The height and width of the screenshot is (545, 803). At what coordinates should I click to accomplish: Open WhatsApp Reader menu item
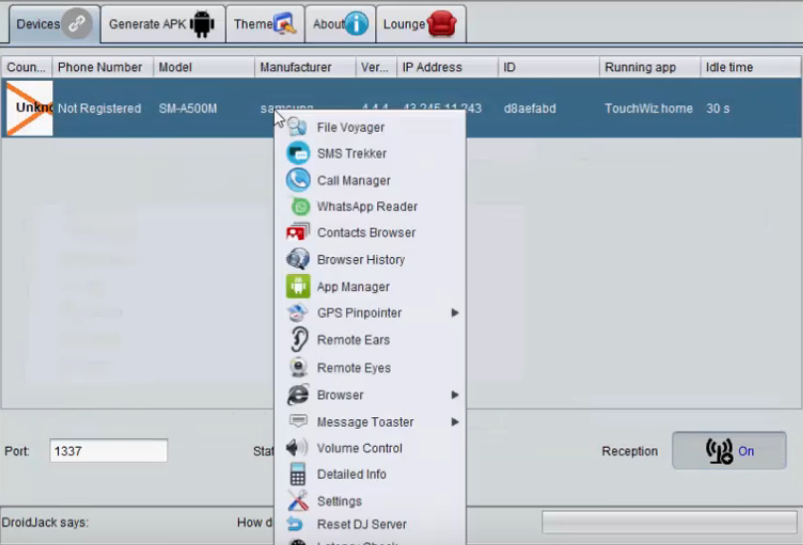coord(370,206)
